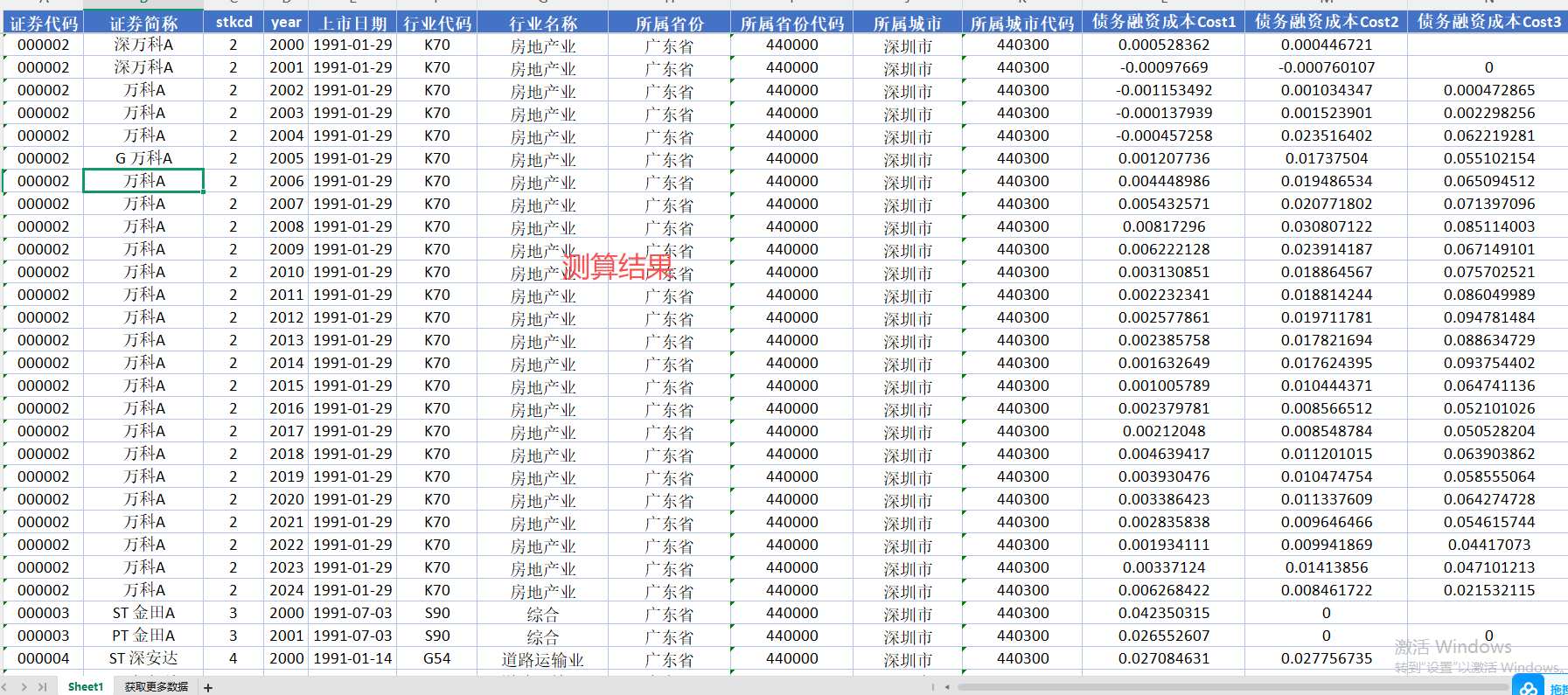The image size is (1568, 695).
Task: Go to the next sheet with the right nav arrow
Action: click(x=24, y=687)
